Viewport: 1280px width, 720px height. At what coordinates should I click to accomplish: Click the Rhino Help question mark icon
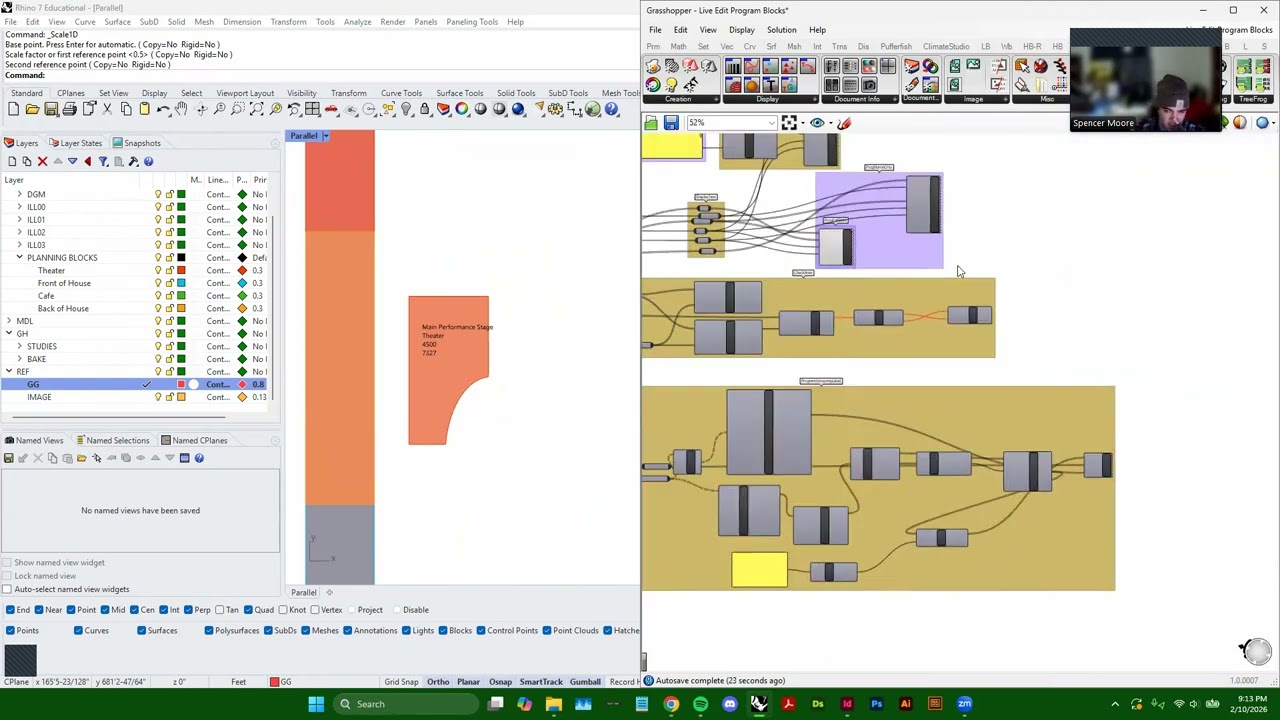tap(611, 109)
